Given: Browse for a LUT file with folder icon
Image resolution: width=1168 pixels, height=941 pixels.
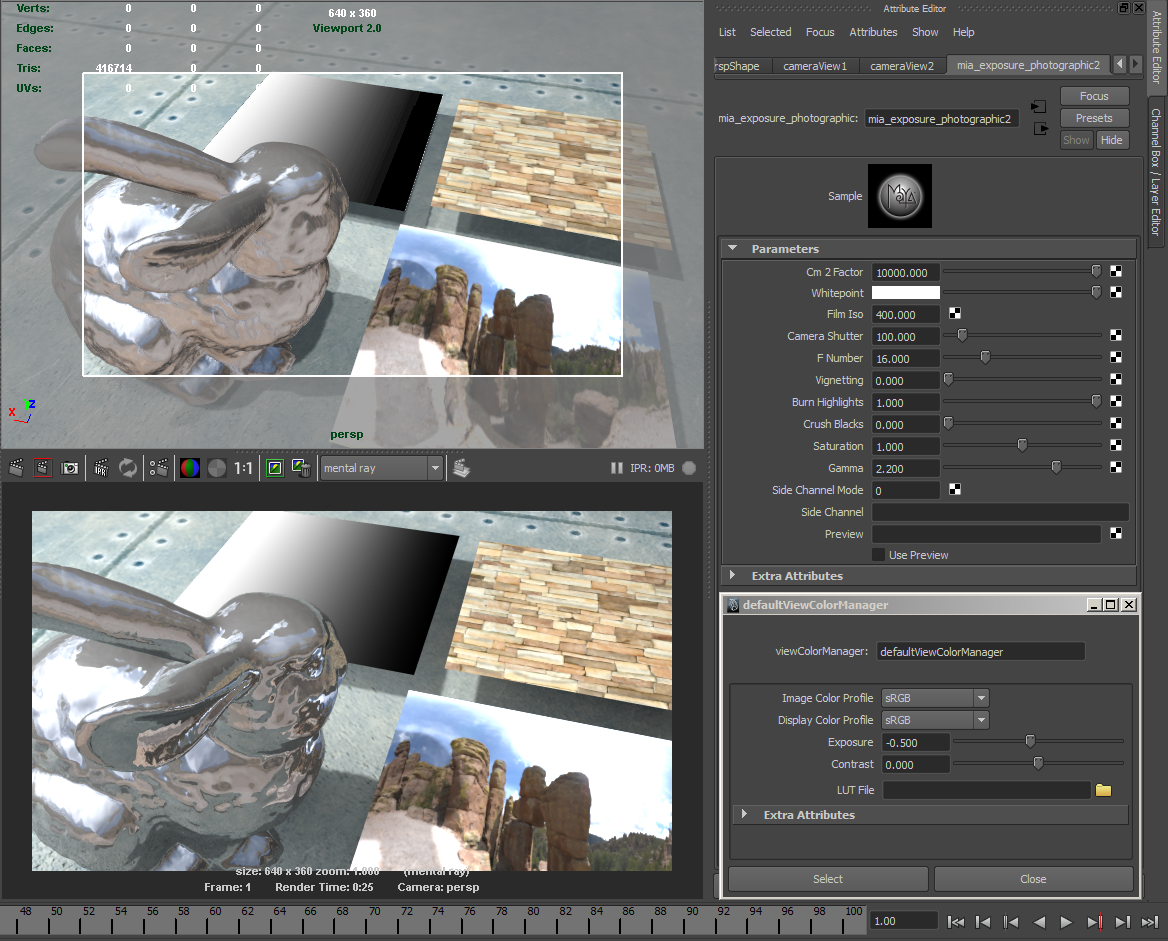Looking at the screenshot, I should pos(1103,790).
